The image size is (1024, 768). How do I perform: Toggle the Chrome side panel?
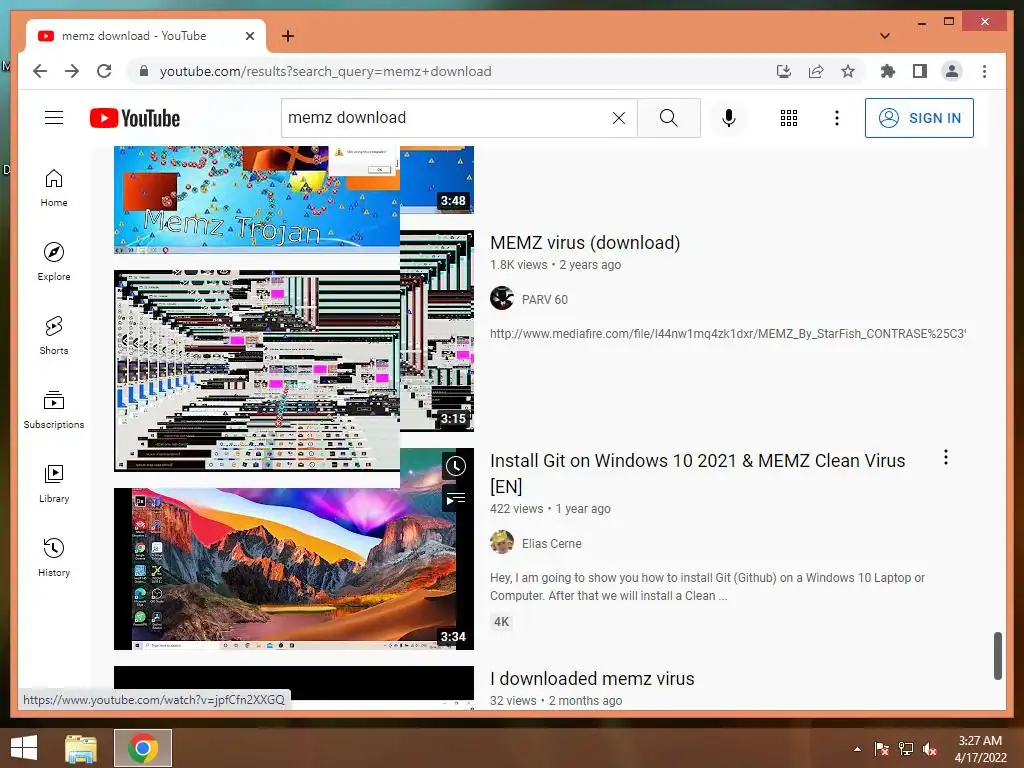[920, 71]
